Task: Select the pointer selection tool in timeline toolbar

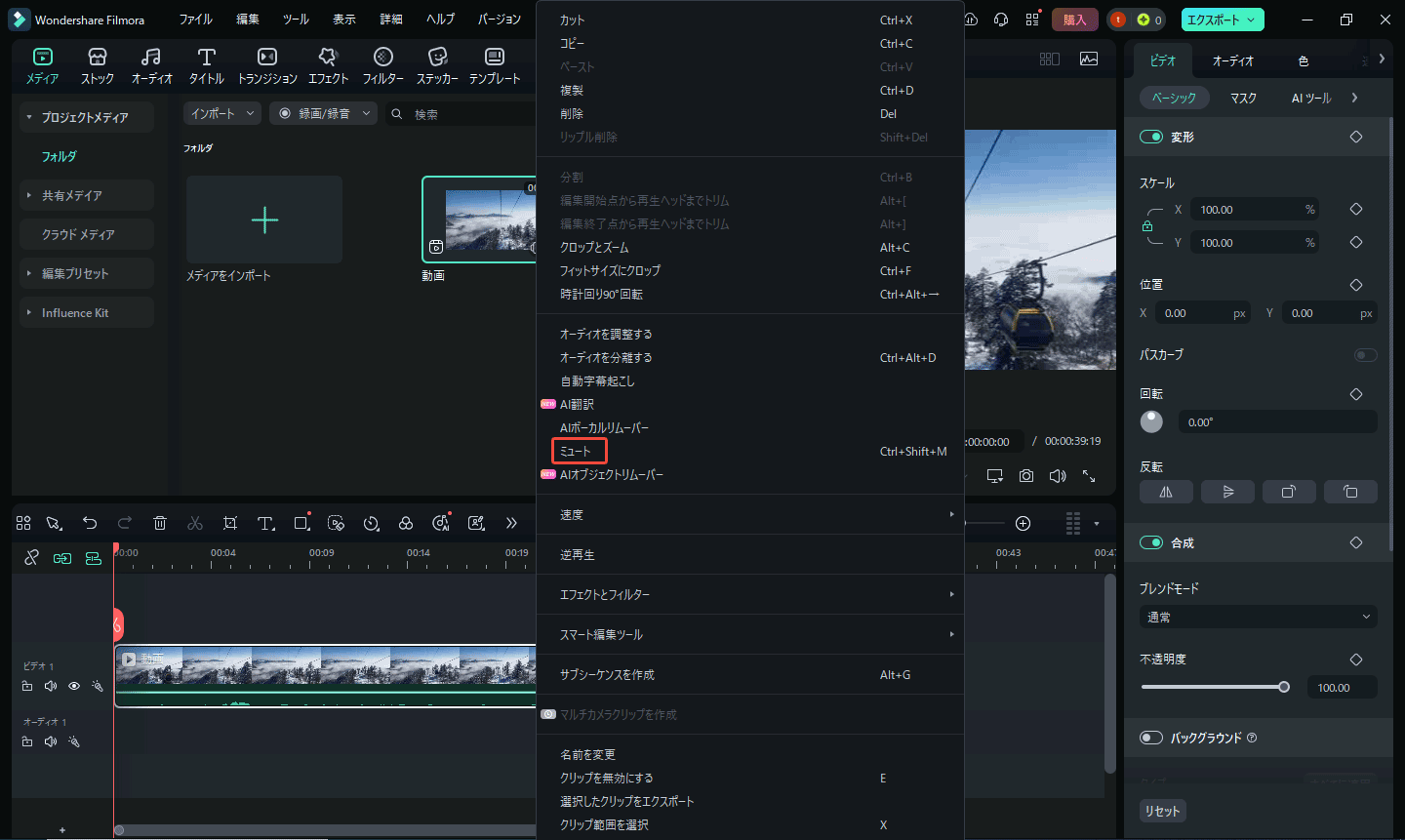Action: 54,524
